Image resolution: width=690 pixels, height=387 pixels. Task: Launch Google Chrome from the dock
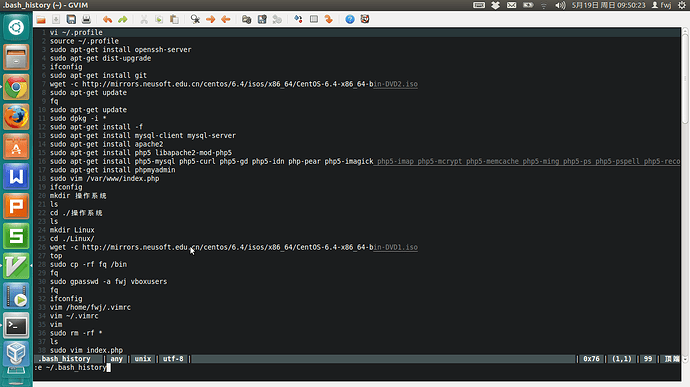(x=16, y=87)
